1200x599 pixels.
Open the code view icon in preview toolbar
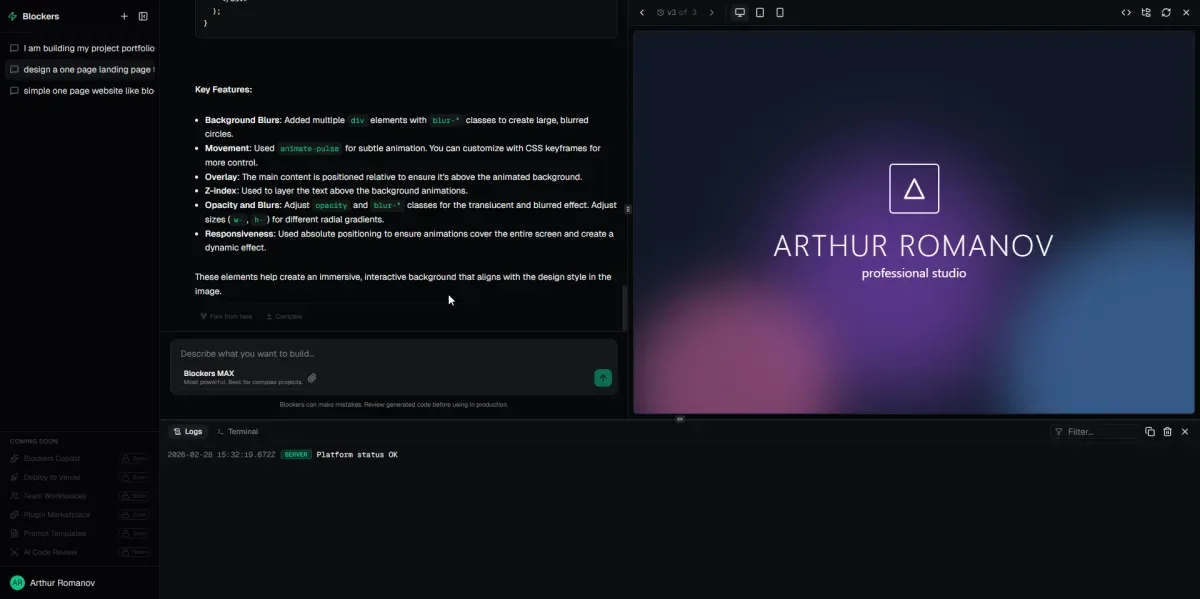coord(1126,12)
